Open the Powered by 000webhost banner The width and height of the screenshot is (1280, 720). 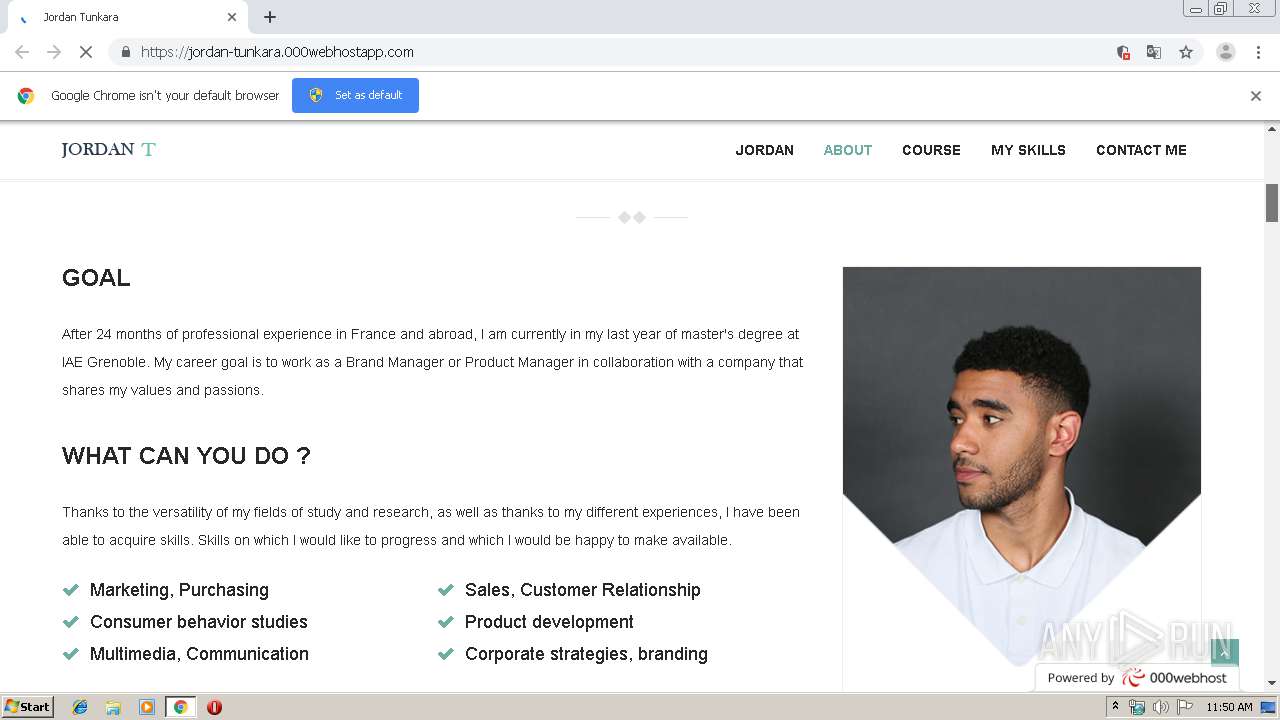(x=1137, y=678)
